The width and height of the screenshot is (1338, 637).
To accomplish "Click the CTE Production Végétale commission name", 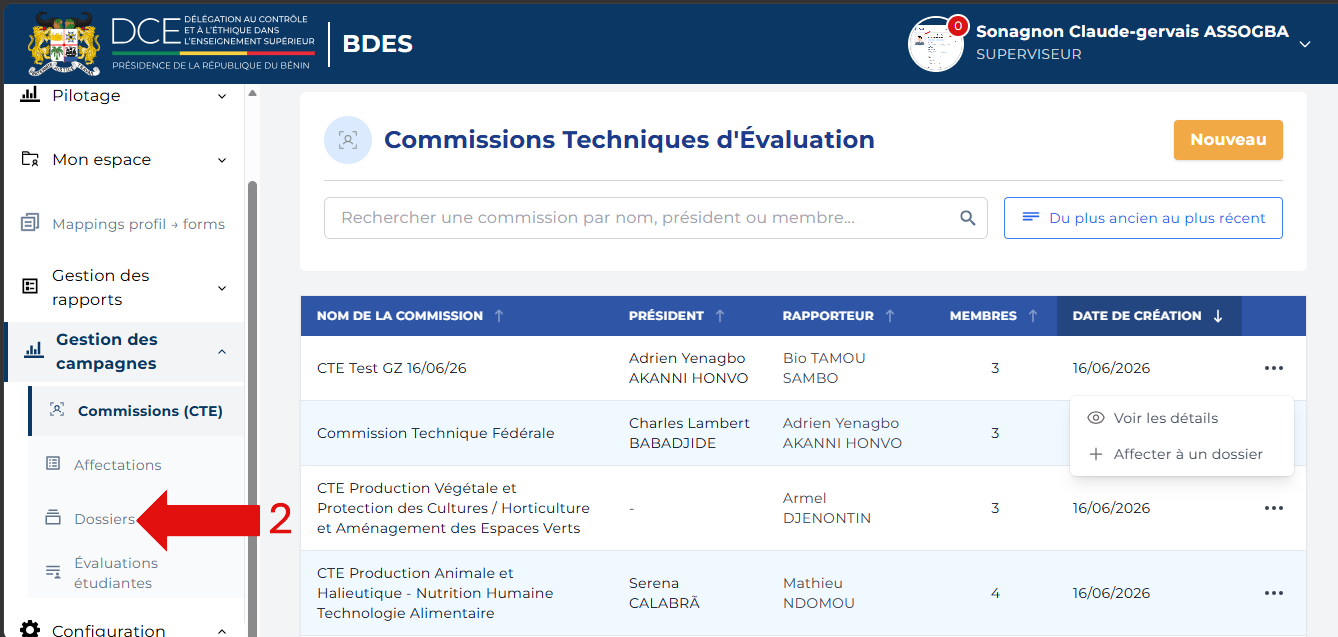I will click(453, 508).
